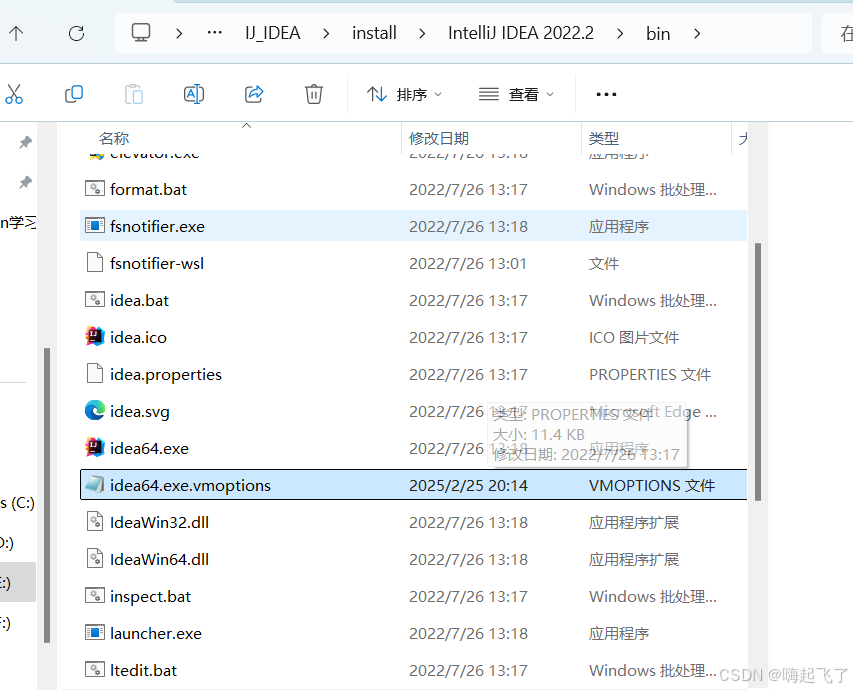
Task: Select the idea.svg file
Action: click(x=413, y=411)
